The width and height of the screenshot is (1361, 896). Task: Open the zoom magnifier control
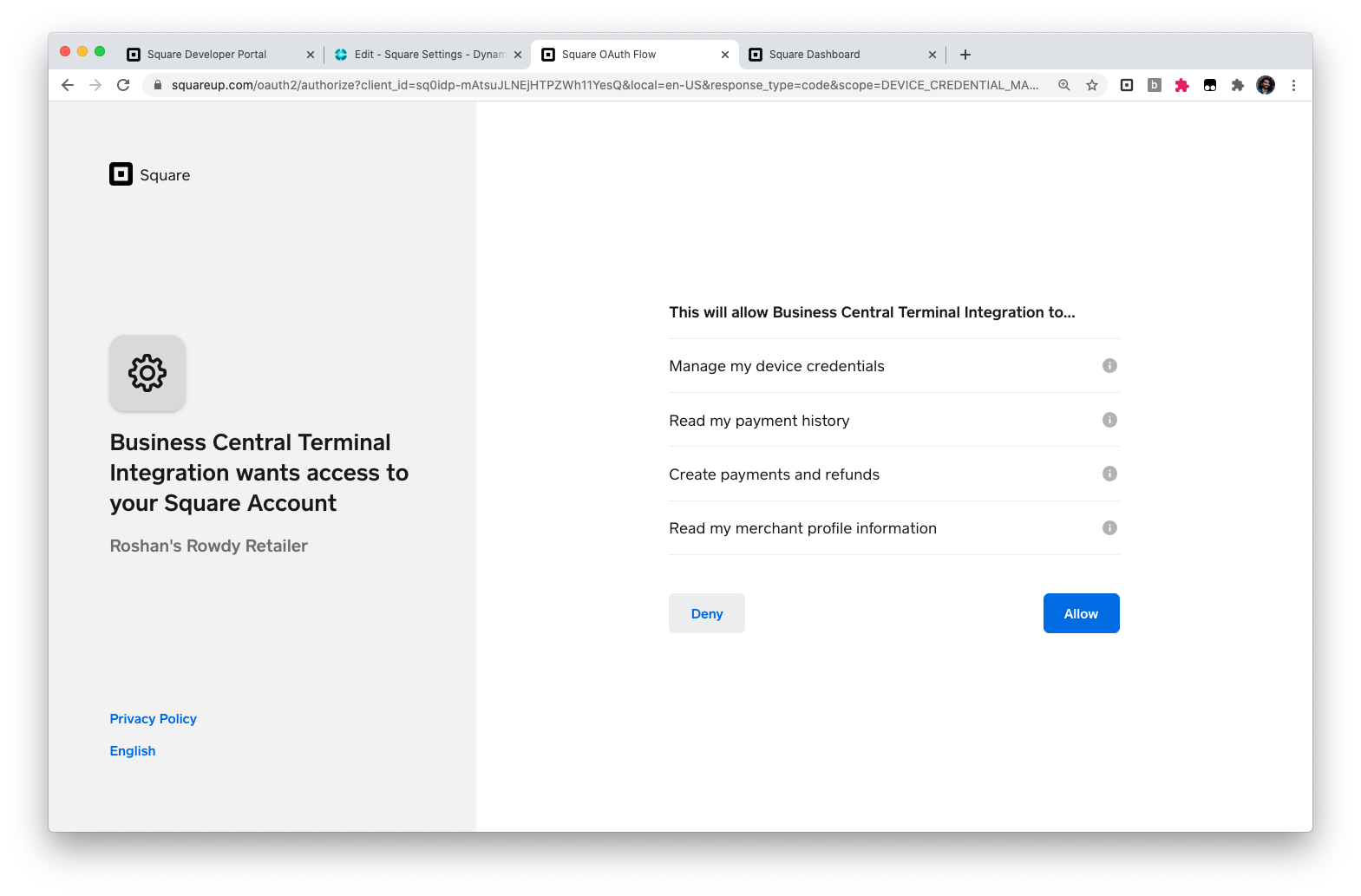[x=1064, y=85]
